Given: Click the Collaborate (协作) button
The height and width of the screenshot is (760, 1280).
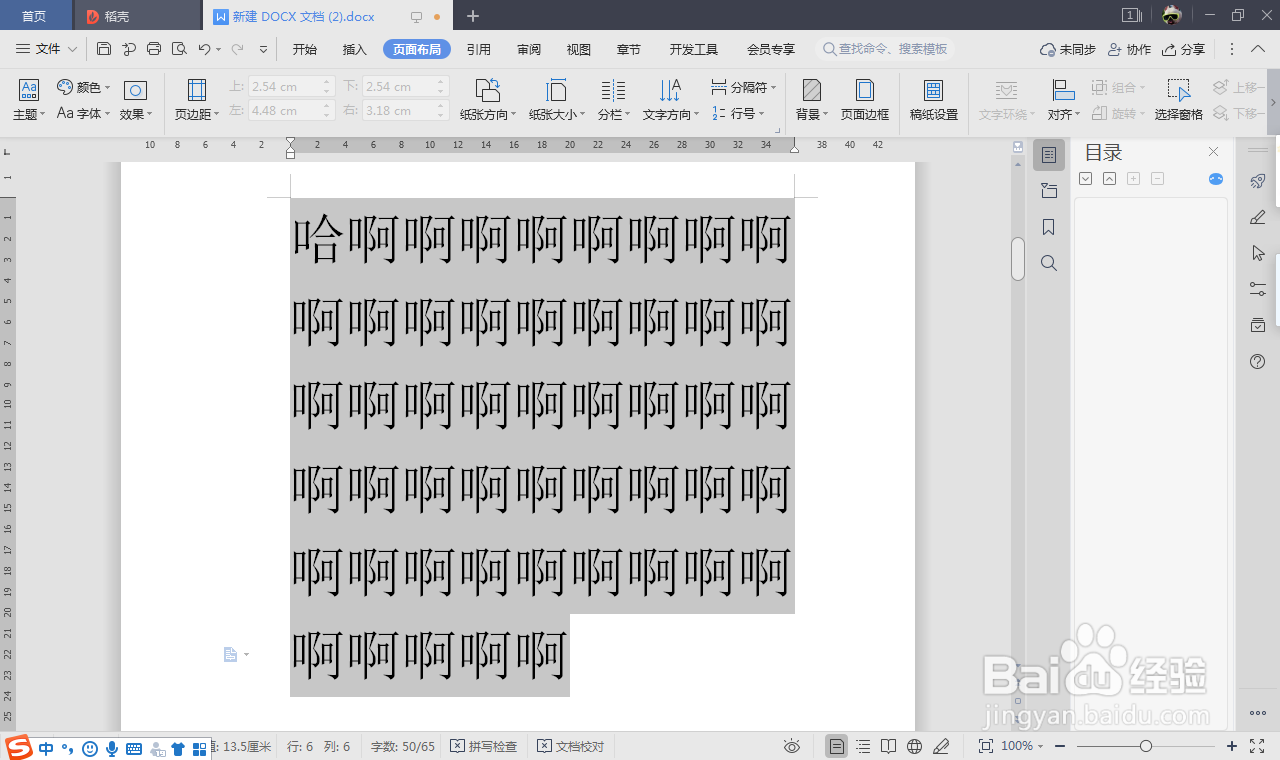Looking at the screenshot, I should (1130, 49).
